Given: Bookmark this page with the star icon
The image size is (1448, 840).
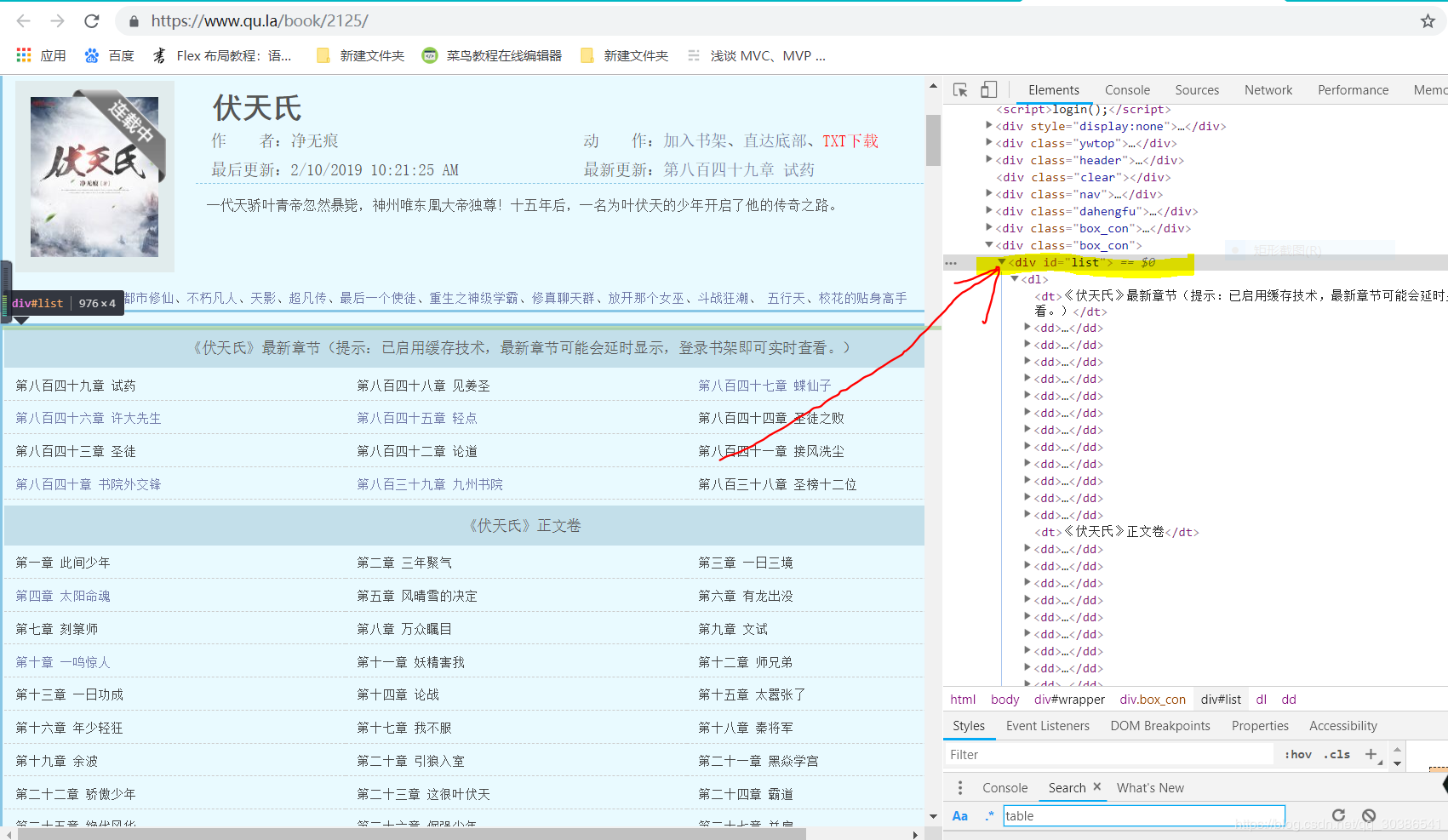Looking at the screenshot, I should 1428,21.
